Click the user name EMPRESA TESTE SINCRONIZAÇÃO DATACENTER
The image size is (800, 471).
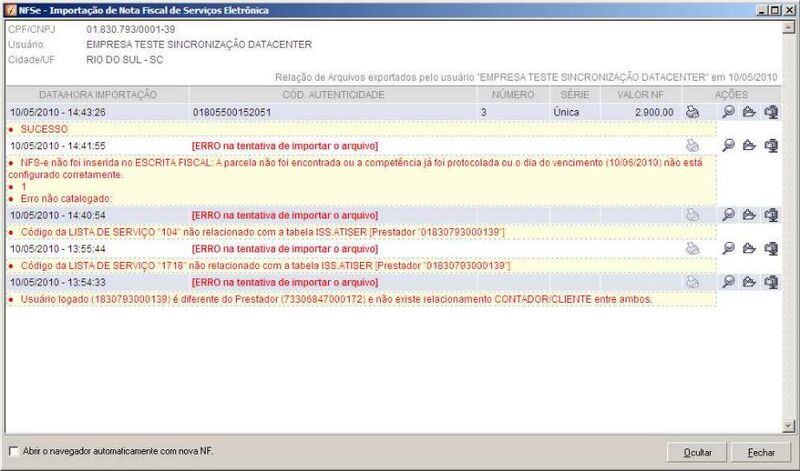tap(199, 45)
